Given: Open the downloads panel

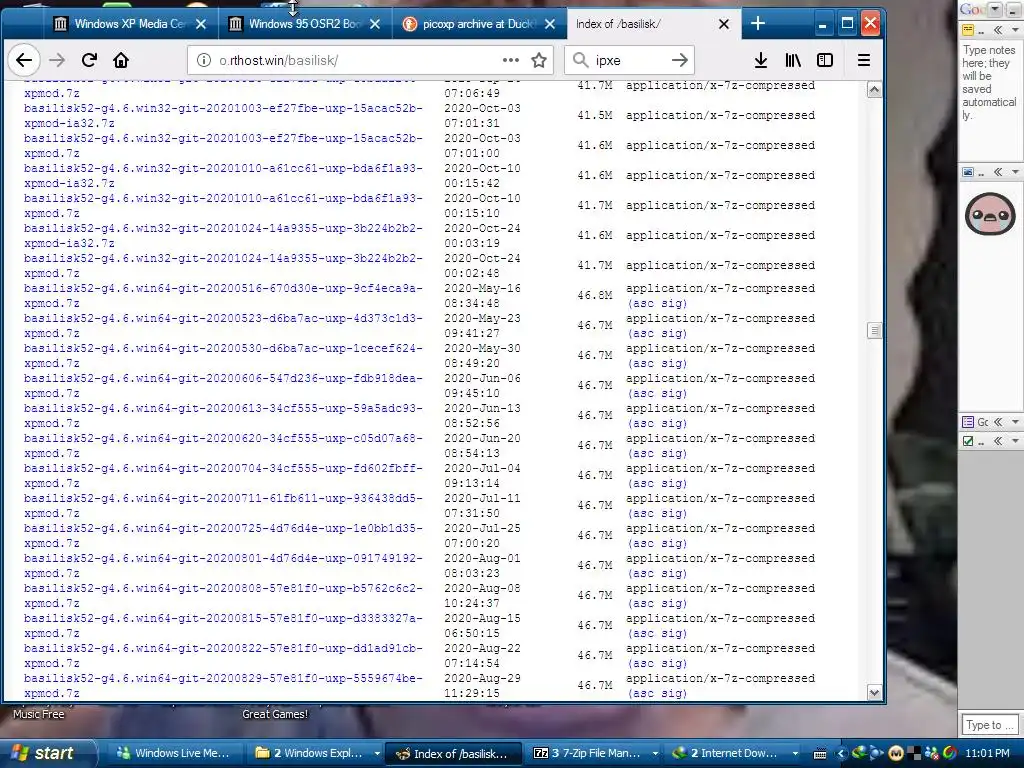Looking at the screenshot, I should [761, 60].
